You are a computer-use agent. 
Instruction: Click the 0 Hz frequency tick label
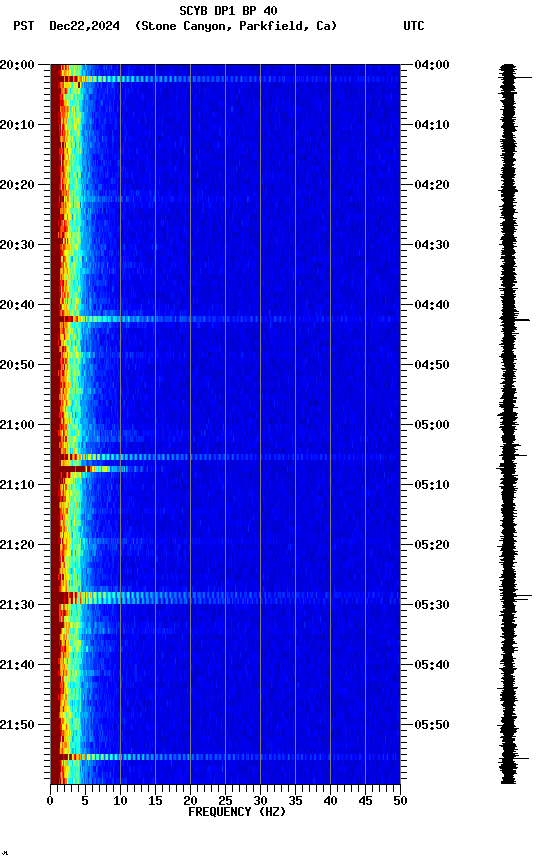click(50, 801)
